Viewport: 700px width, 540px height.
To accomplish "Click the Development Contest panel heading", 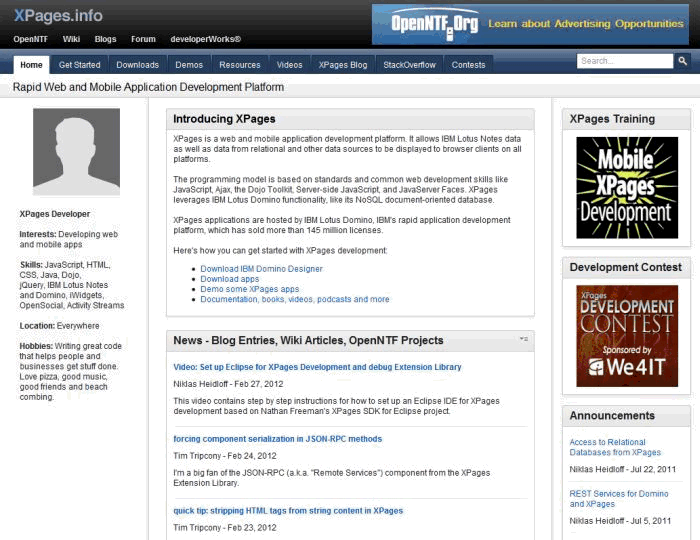I will (x=625, y=267).
